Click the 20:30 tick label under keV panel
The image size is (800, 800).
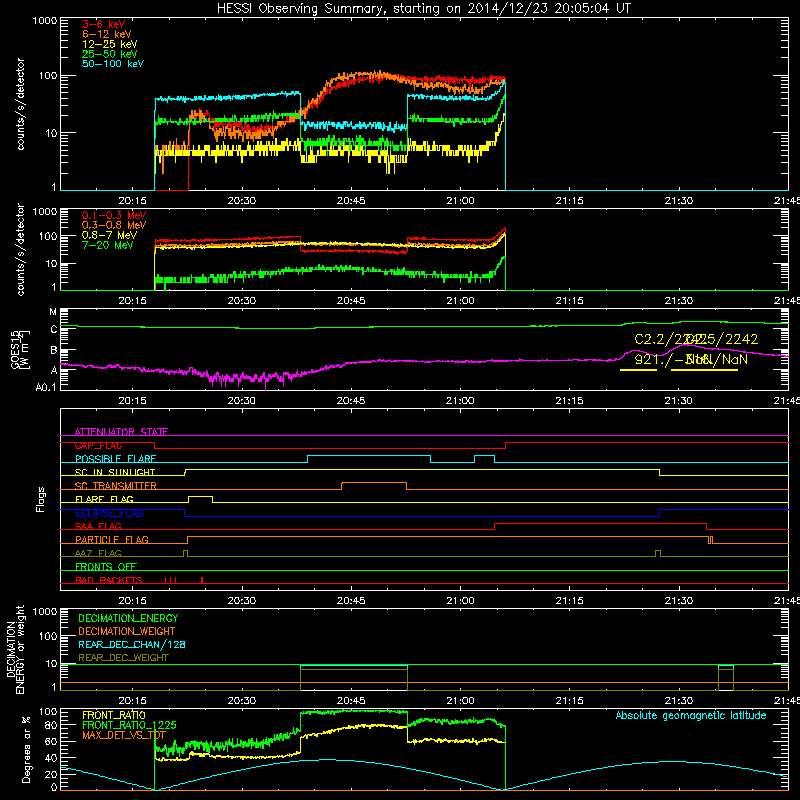tap(241, 201)
